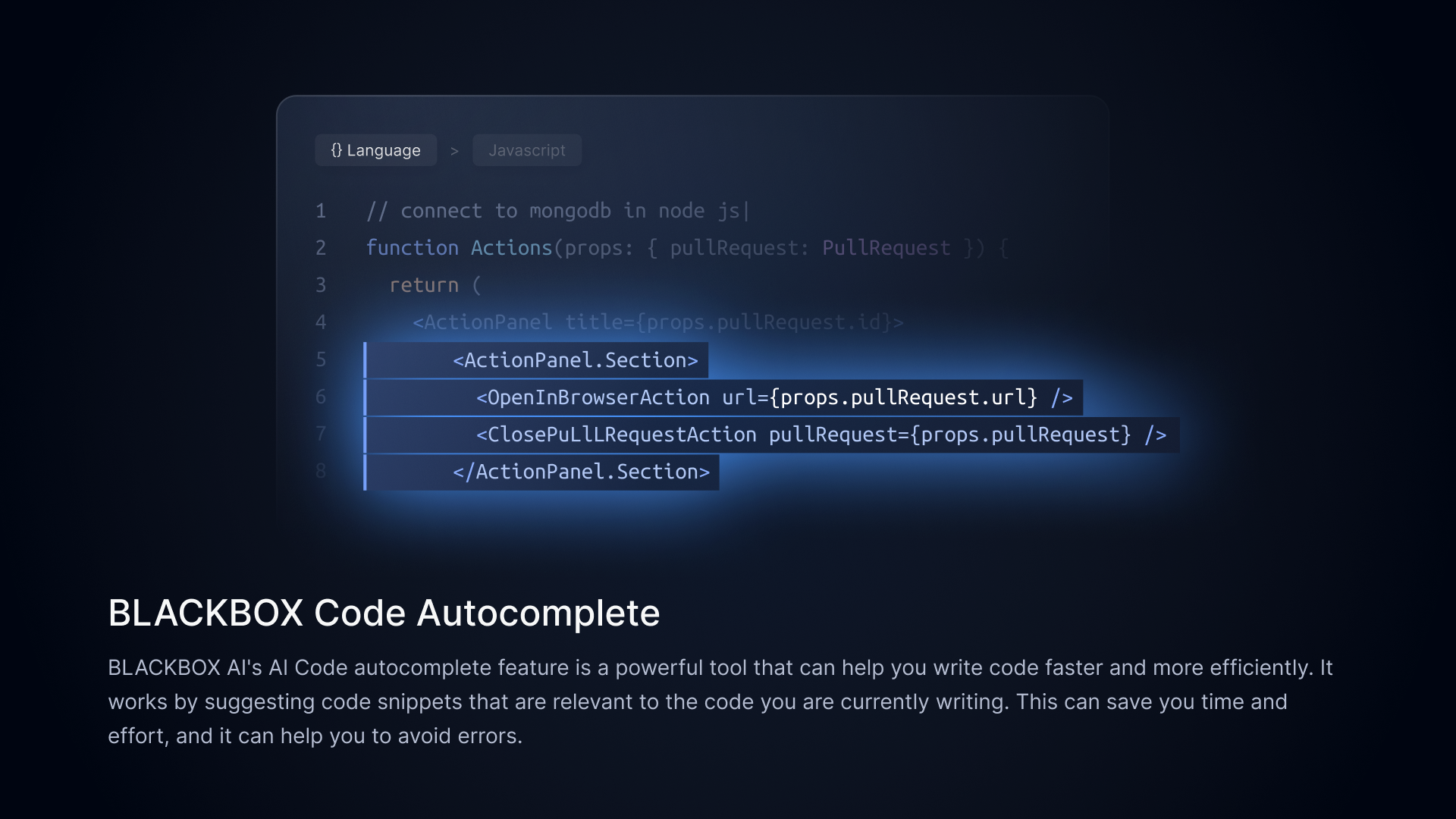Click line number 1 in gutter
The image size is (1456, 819).
coord(321,211)
